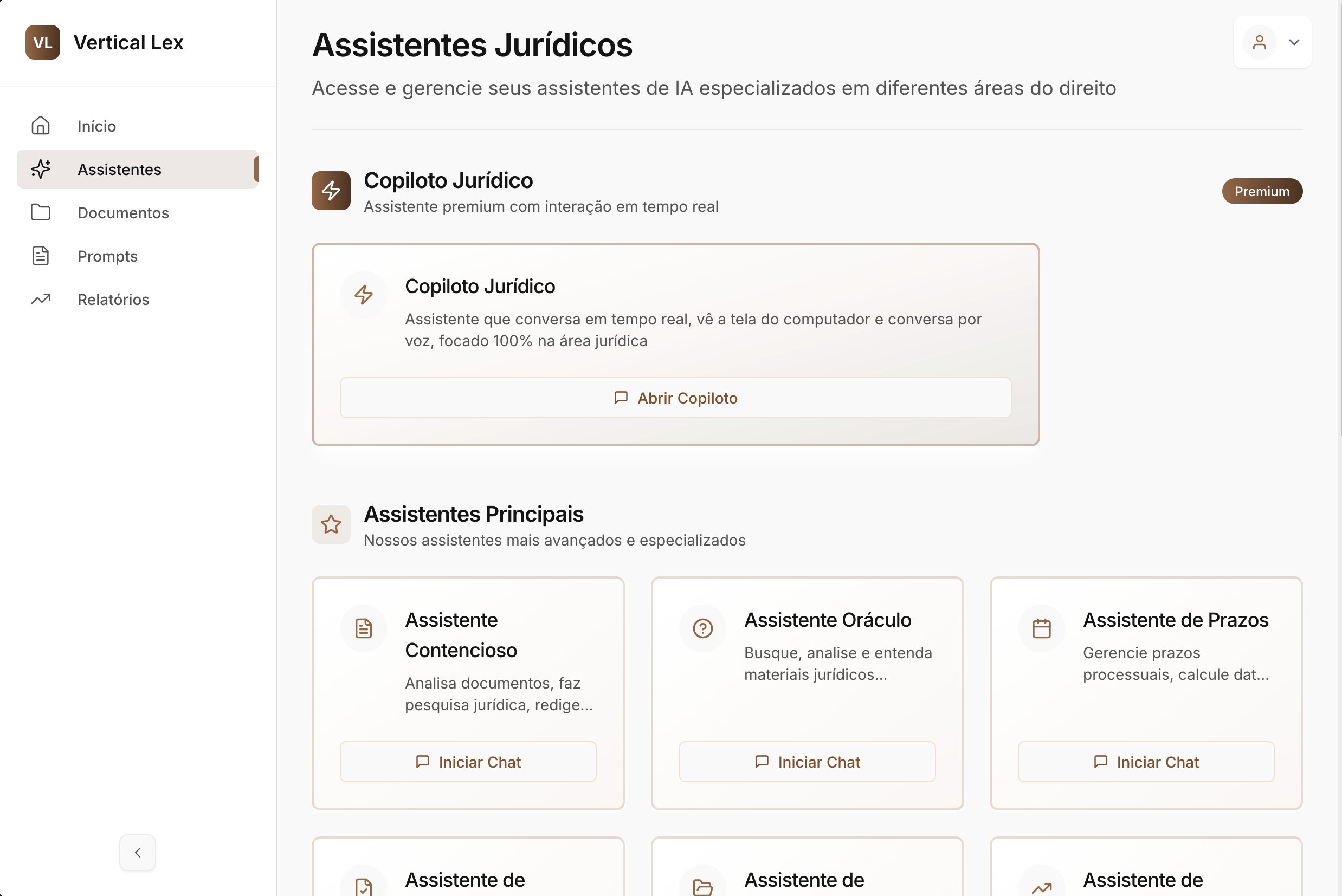
Task: Click the VL logo badge
Action: (x=43, y=42)
